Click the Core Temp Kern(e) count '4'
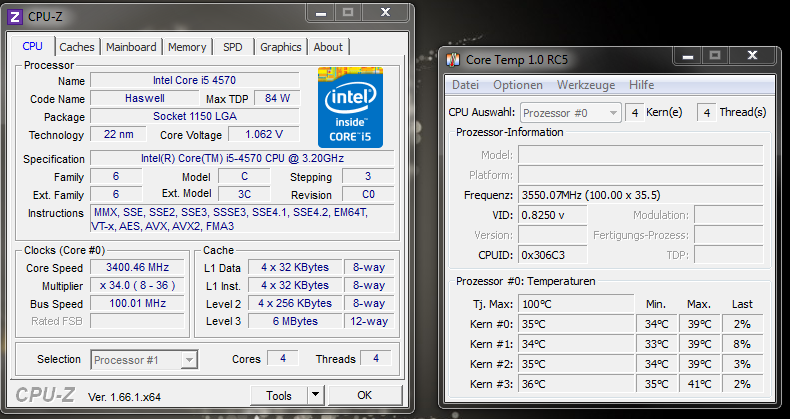Viewport: 790px width, 419px height. click(x=635, y=113)
